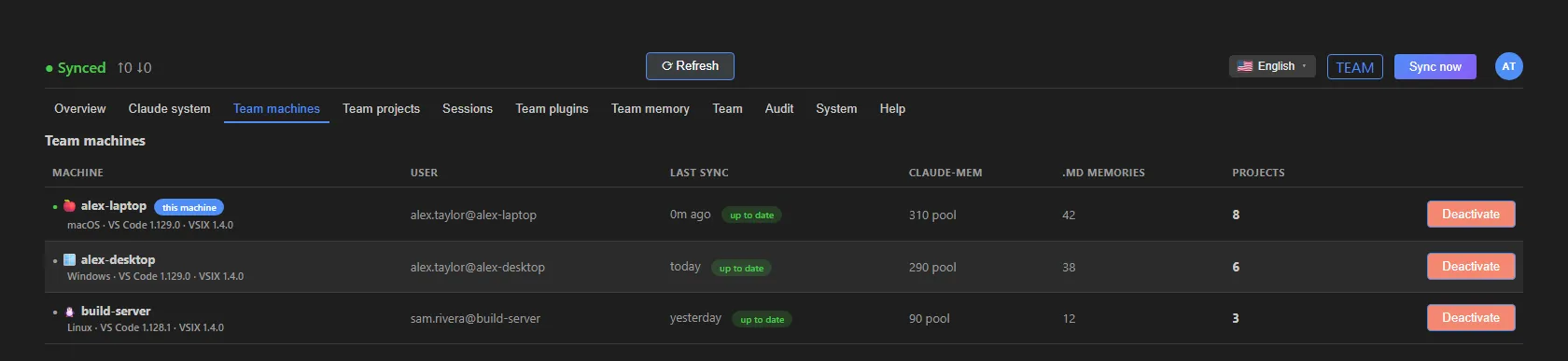The image size is (1568, 361).
Task: Click the USER column header
Action: (424, 173)
